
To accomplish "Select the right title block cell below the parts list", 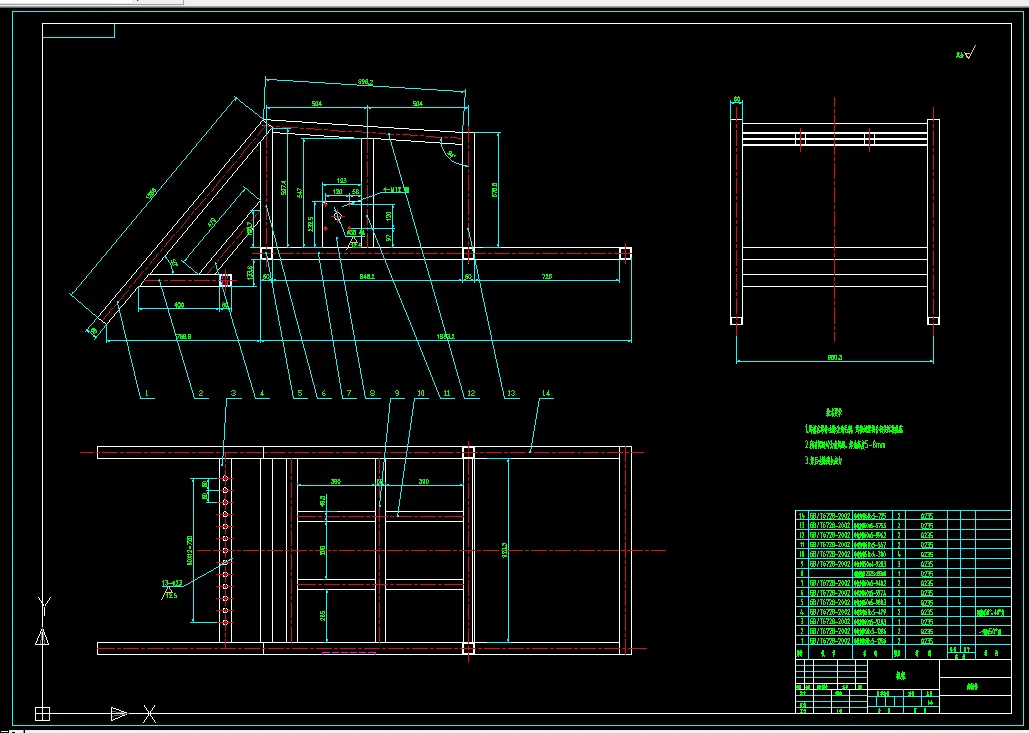I will click(975, 686).
